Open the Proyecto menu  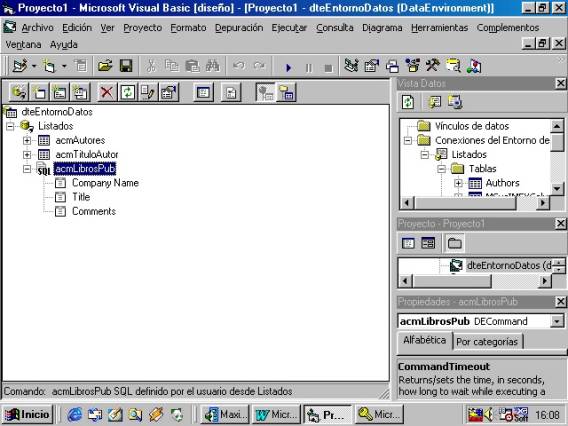[142, 28]
